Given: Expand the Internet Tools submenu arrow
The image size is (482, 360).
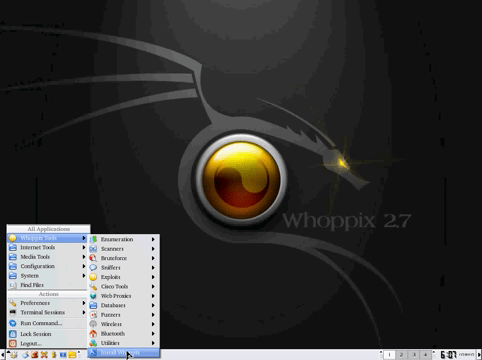Looking at the screenshot, I should (x=84, y=247).
